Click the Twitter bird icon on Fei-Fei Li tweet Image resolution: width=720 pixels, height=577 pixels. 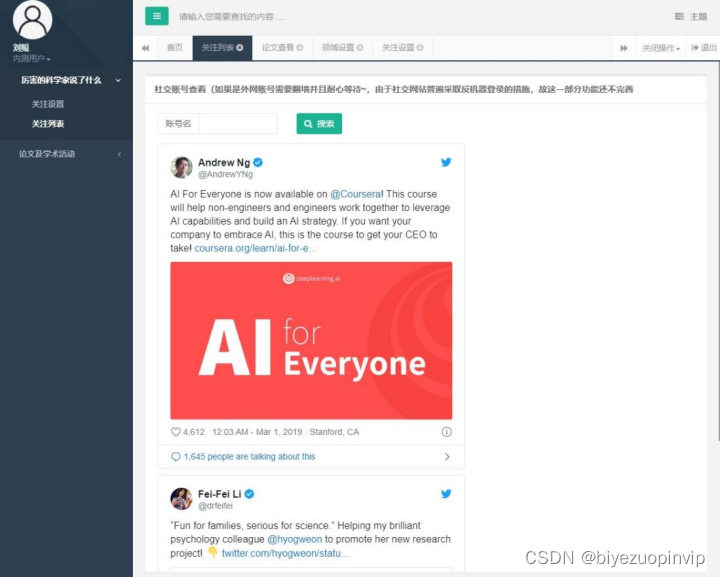[x=446, y=494]
